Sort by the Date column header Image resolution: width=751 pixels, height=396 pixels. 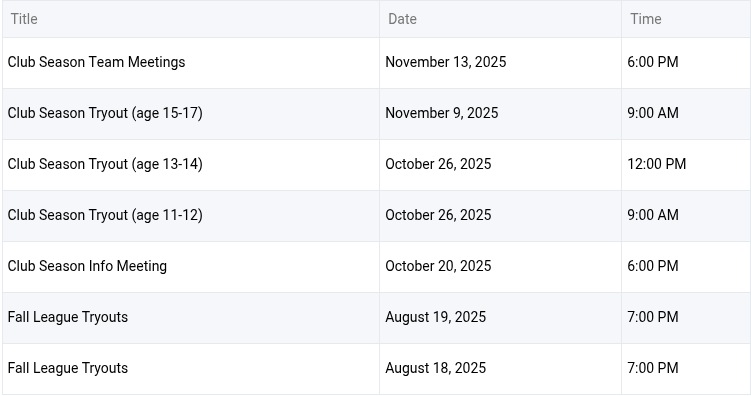click(402, 19)
